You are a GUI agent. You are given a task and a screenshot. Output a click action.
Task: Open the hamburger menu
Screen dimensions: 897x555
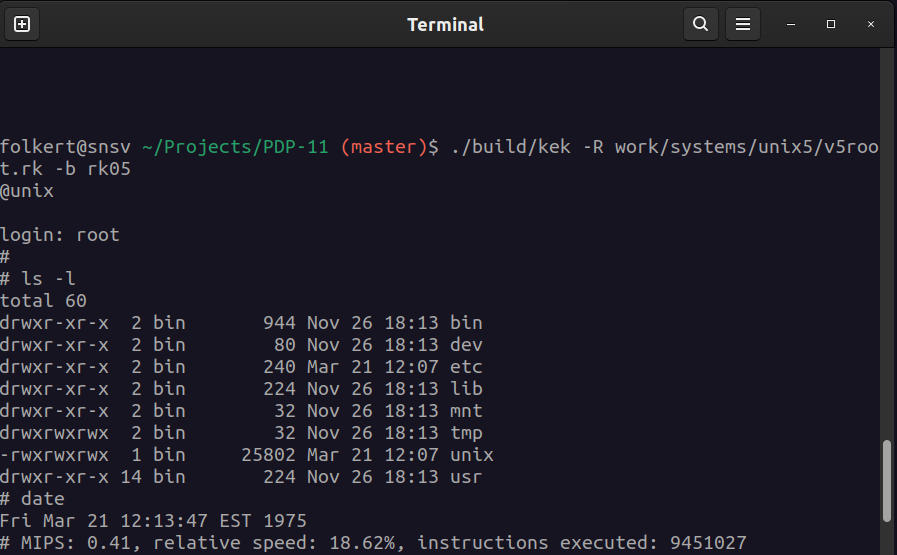(x=743, y=24)
